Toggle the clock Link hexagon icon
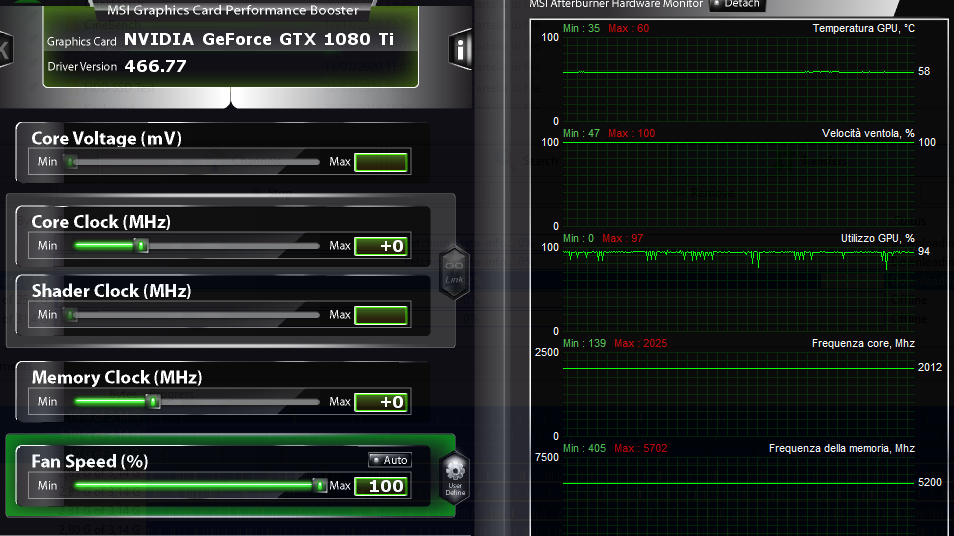This screenshot has height=536, width=954. pos(454,272)
